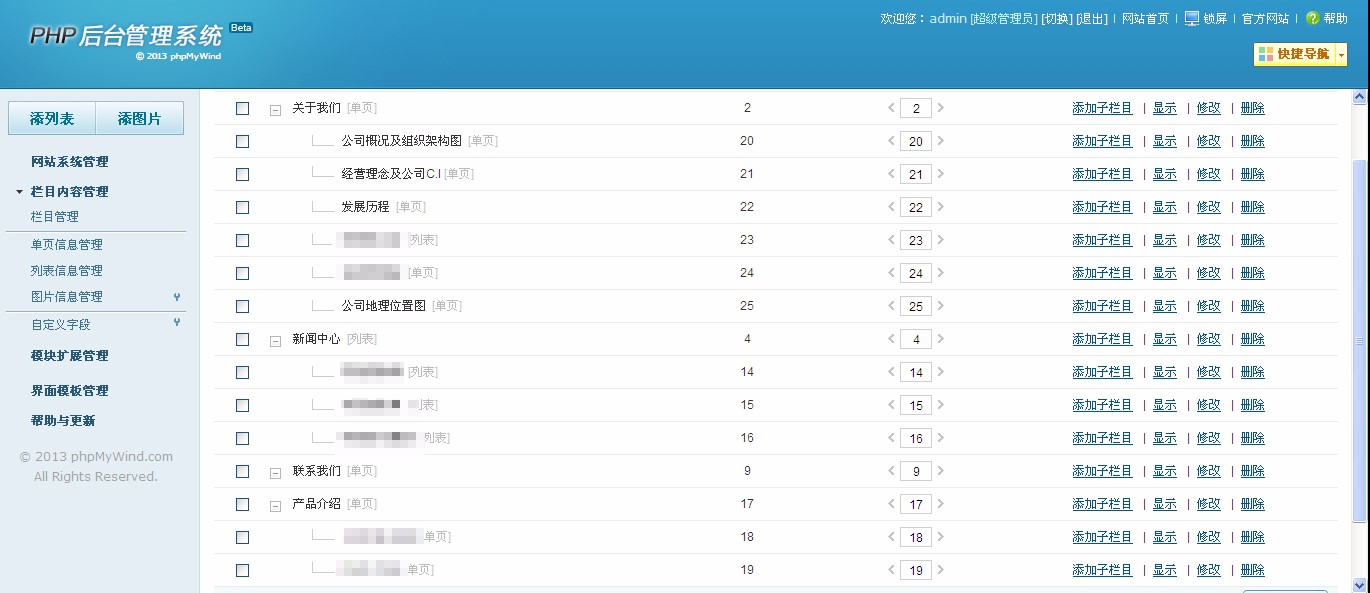Image resolution: width=1370 pixels, height=593 pixels.
Task: Click the 锁屏 monitor icon in the top bar
Action: [1193, 17]
